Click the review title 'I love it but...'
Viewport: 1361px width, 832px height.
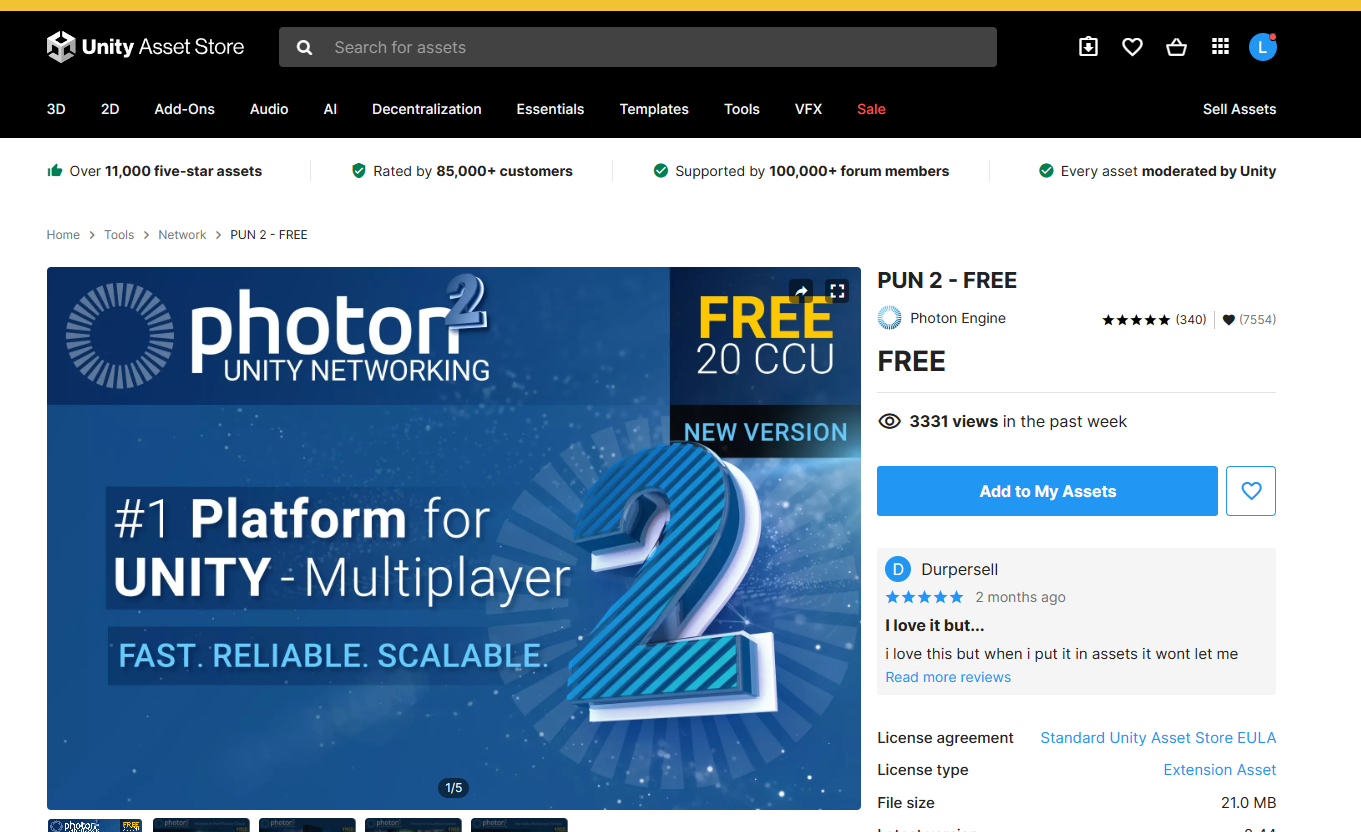tap(935, 626)
